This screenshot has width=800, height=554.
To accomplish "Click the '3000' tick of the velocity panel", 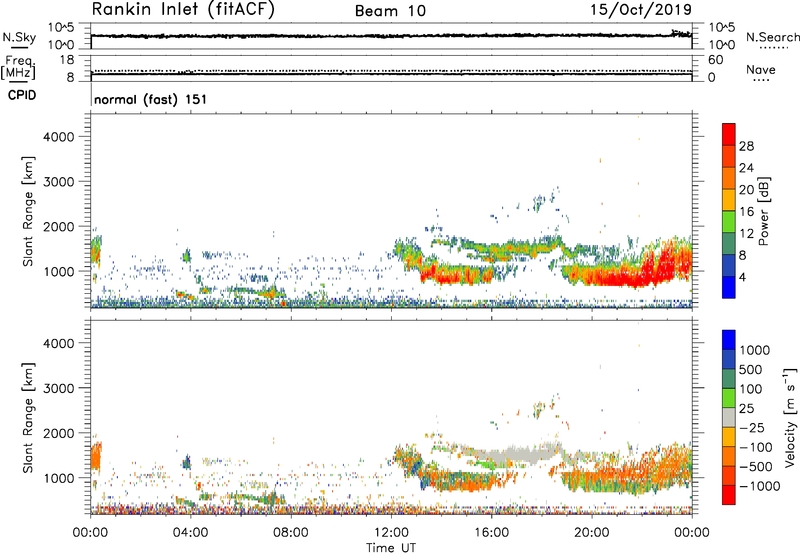I will coord(59,388).
